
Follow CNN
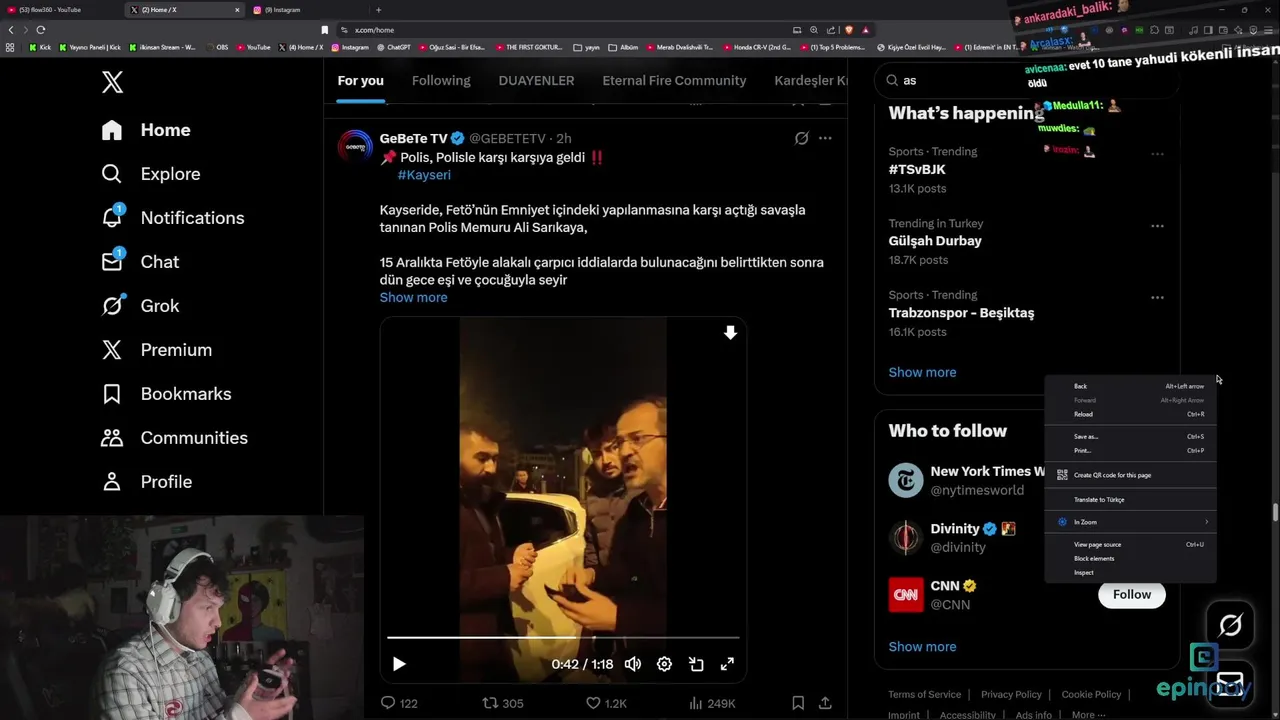[1132, 595]
